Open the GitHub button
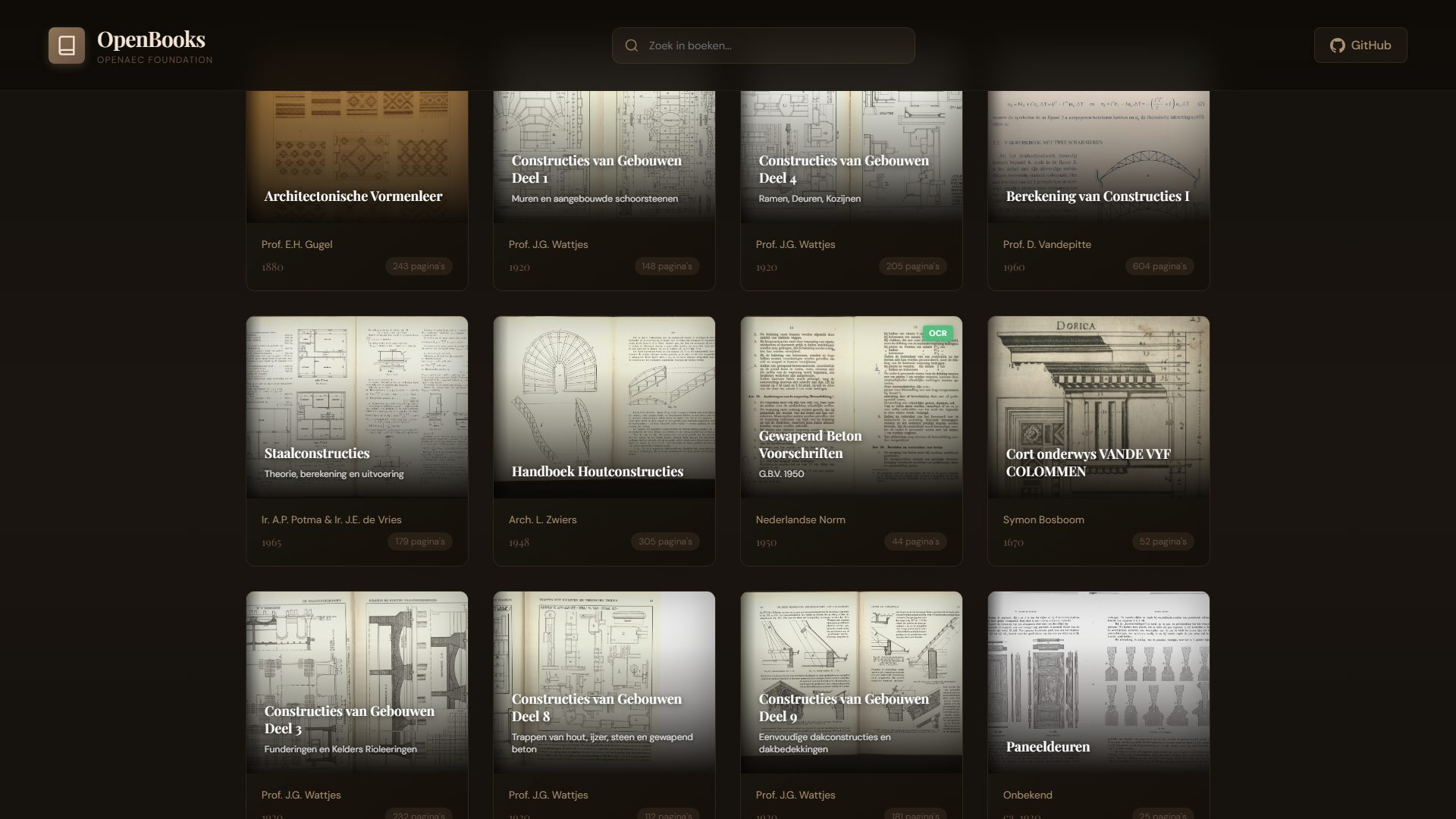 1360,45
